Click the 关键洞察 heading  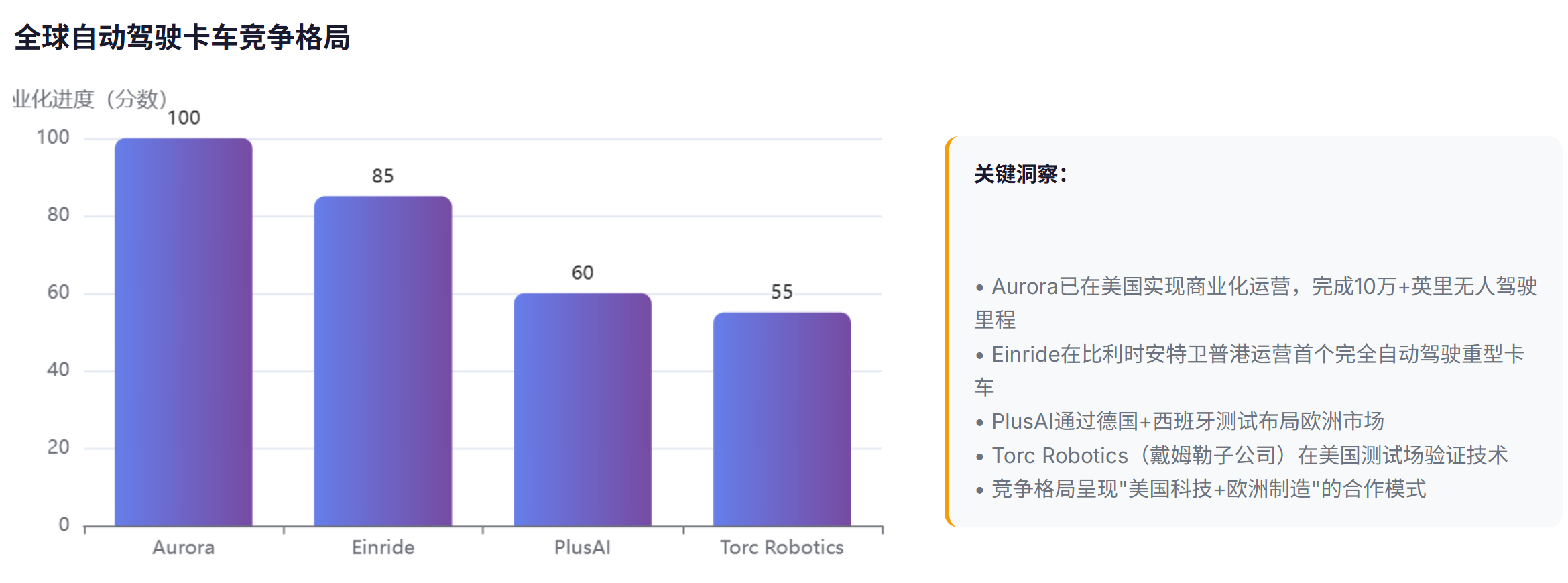(x=1020, y=174)
